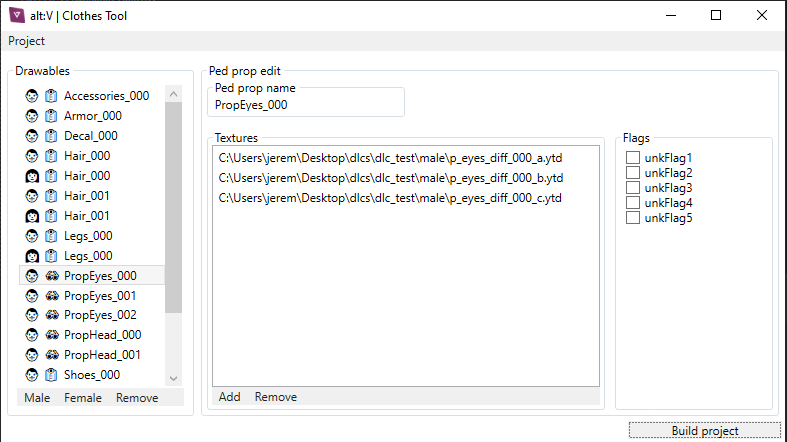Click Remove below the Textures list
This screenshot has width=787, height=442.
click(276, 397)
